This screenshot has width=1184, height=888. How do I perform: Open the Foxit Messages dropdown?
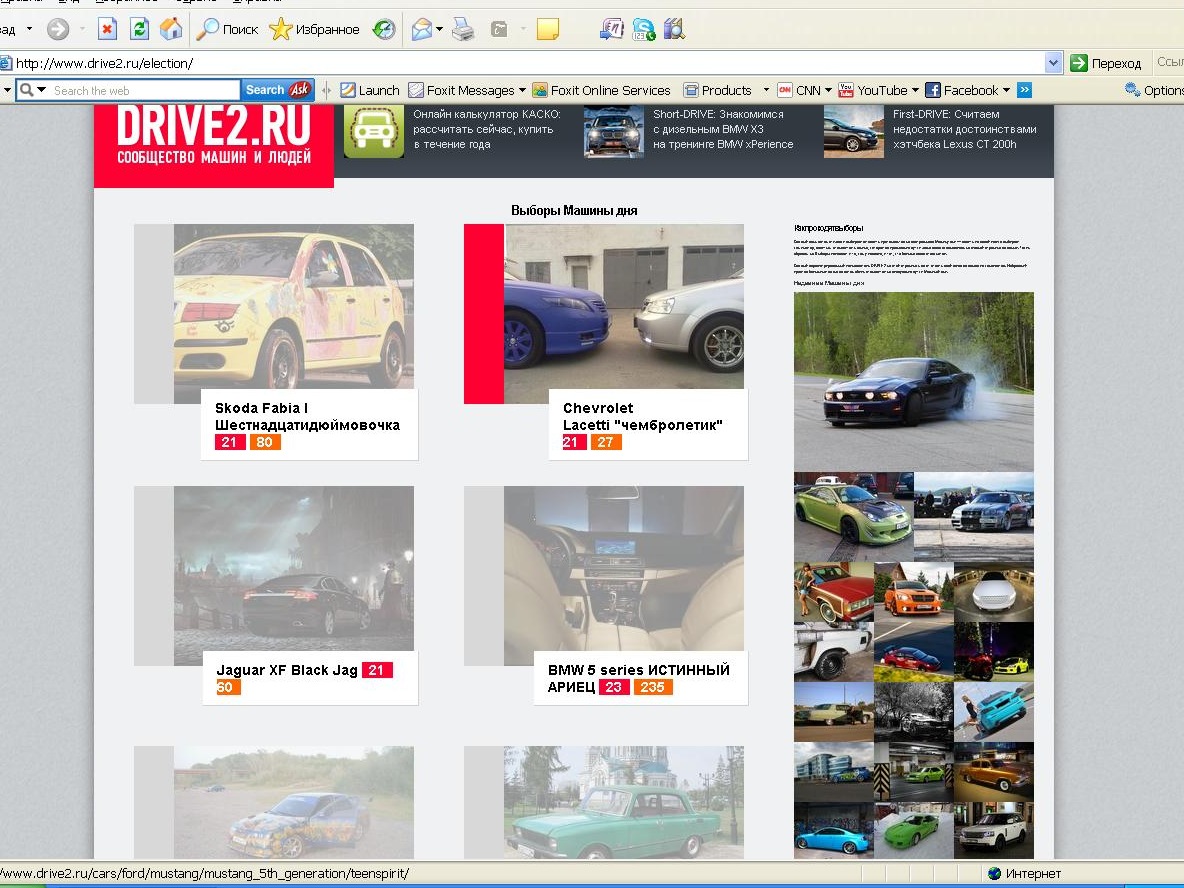pos(467,91)
